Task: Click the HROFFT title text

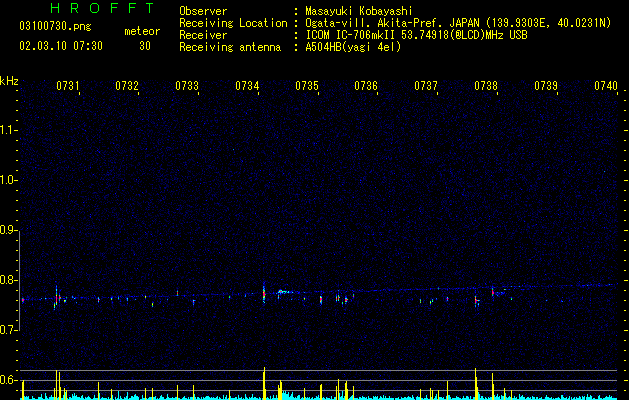Action: (102, 8)
